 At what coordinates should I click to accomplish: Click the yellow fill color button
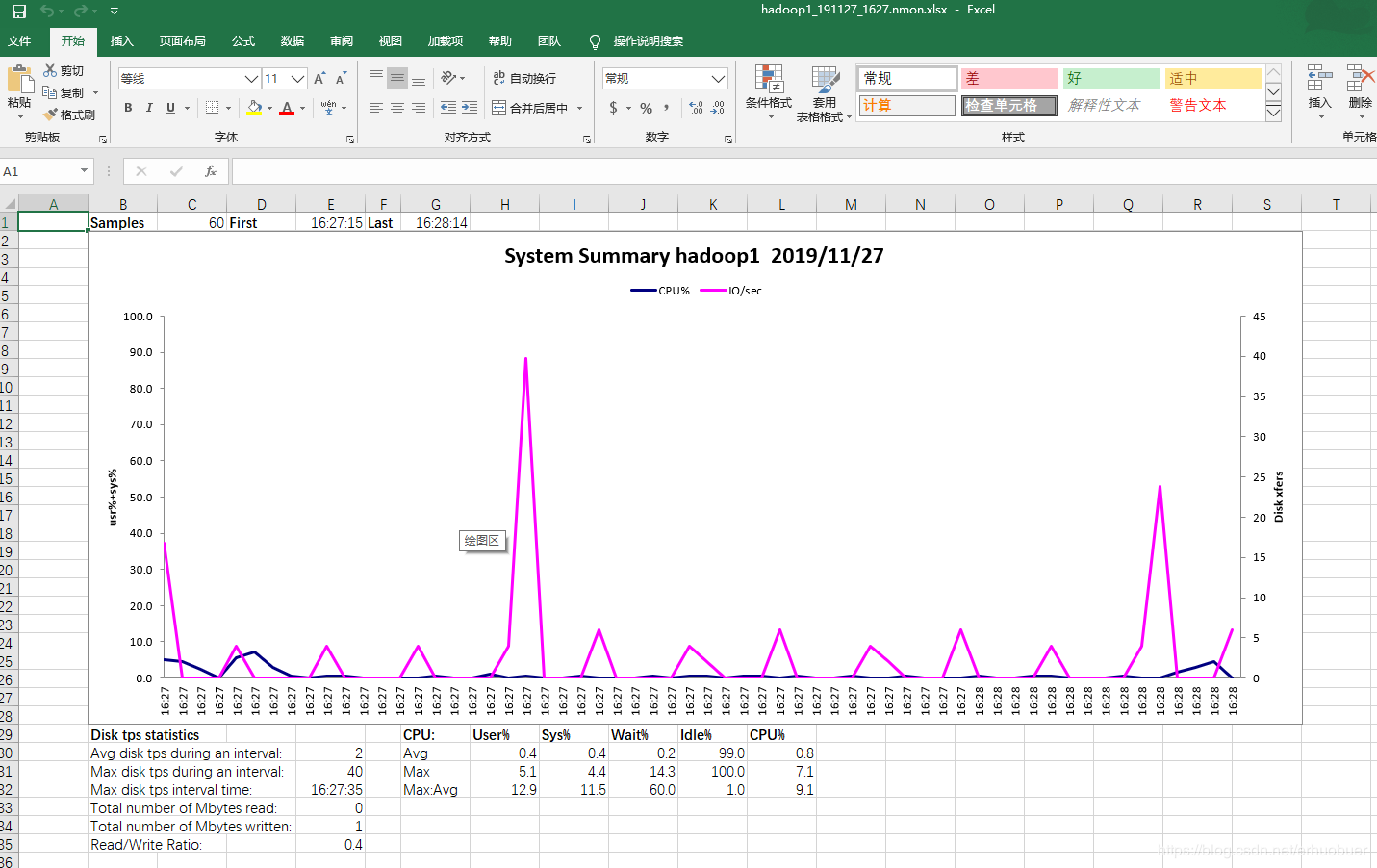[x=254, y=108]
